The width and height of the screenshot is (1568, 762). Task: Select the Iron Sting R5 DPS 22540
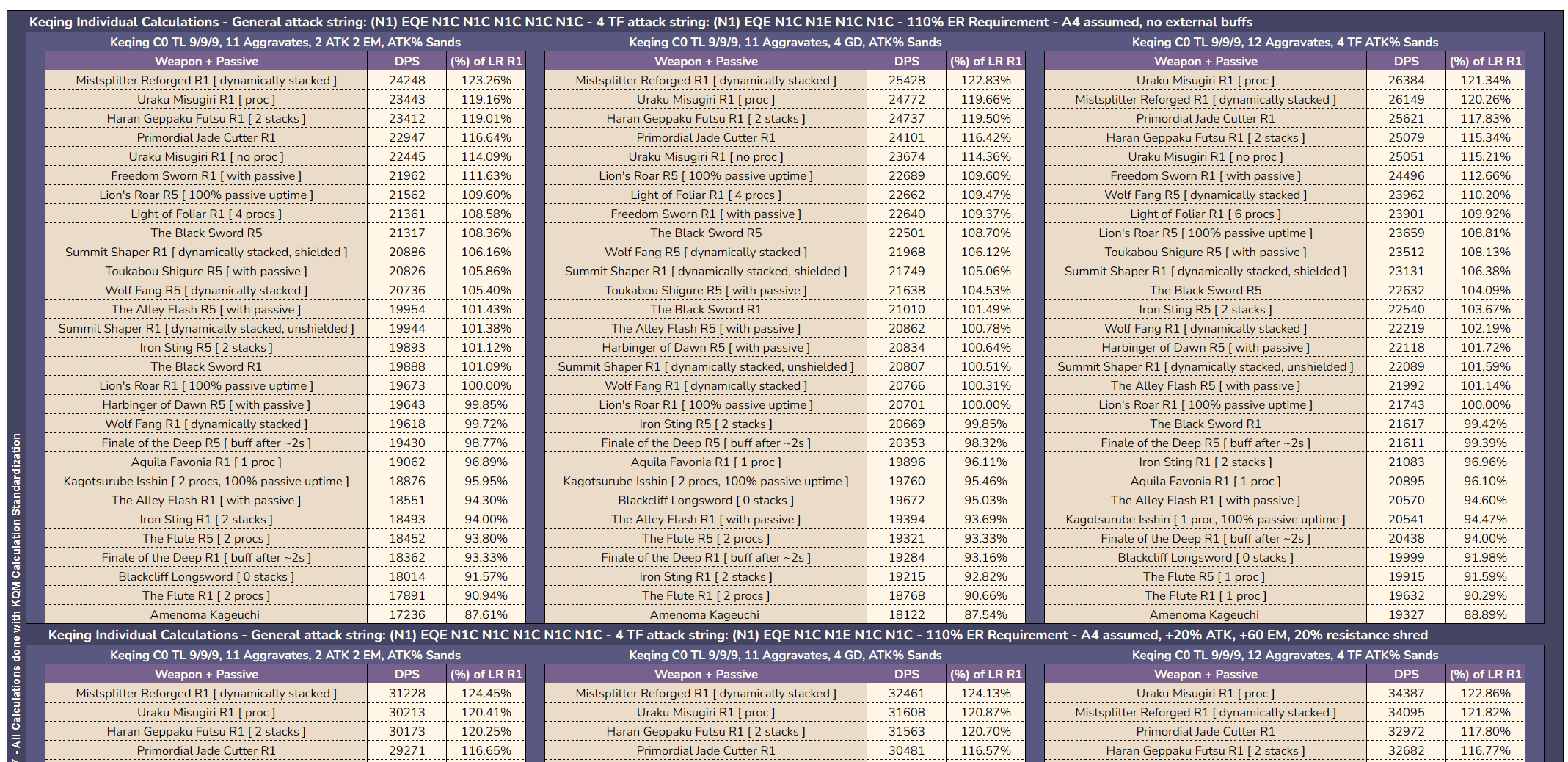coord(1406,309)
